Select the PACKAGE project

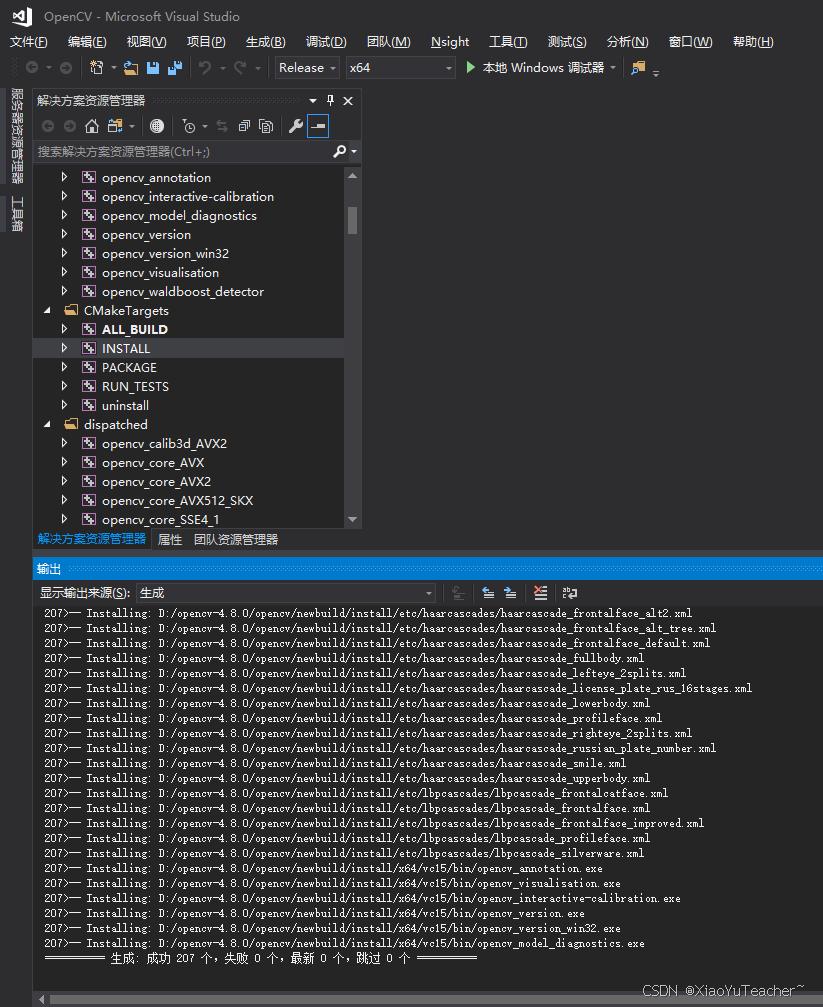[129, 367]
